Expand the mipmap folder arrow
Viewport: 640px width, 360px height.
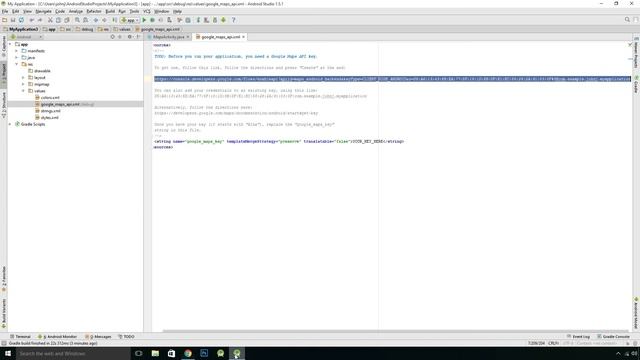(23, 84)
